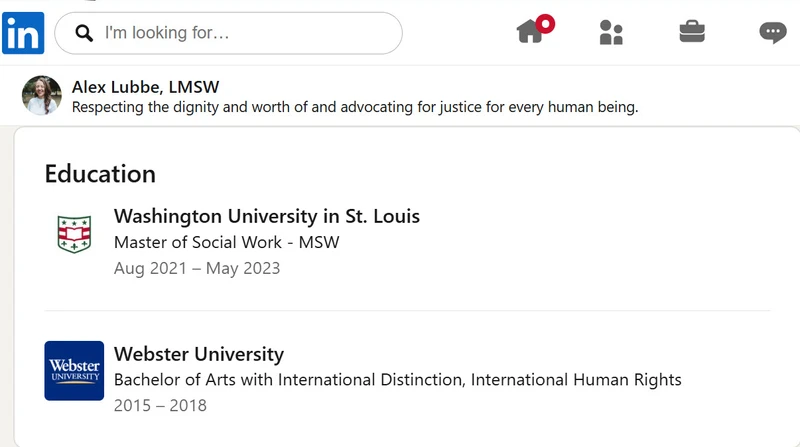Open the Webster University title link

point(199,354)
